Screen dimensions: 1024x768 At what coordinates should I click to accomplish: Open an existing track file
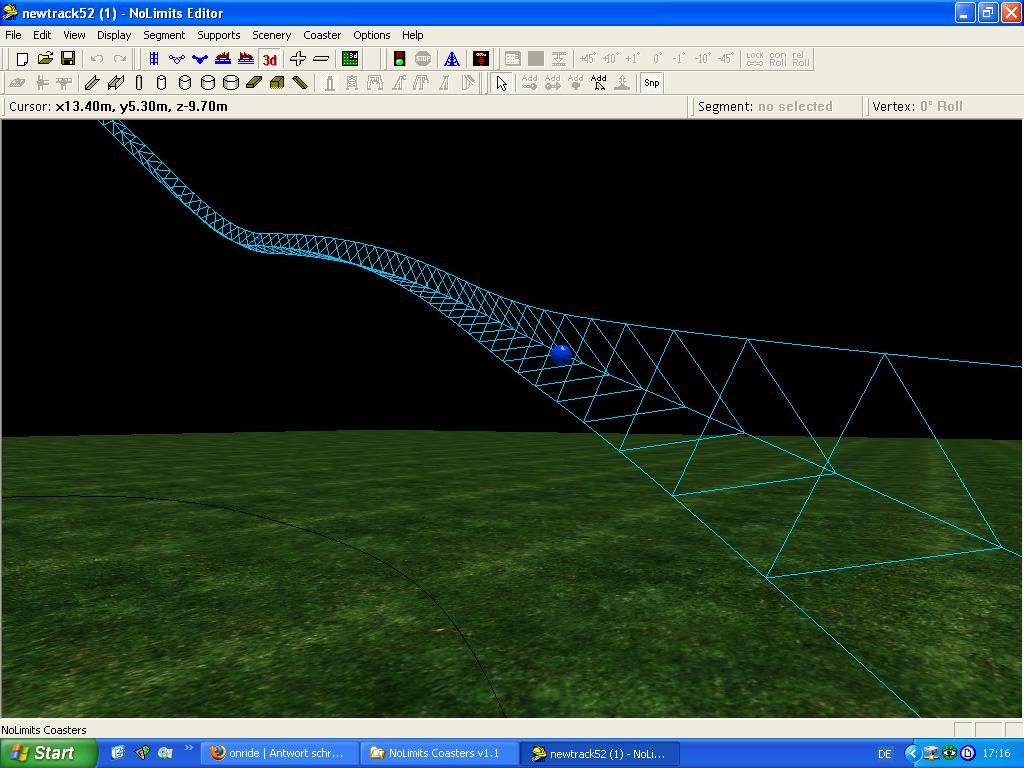45,59
